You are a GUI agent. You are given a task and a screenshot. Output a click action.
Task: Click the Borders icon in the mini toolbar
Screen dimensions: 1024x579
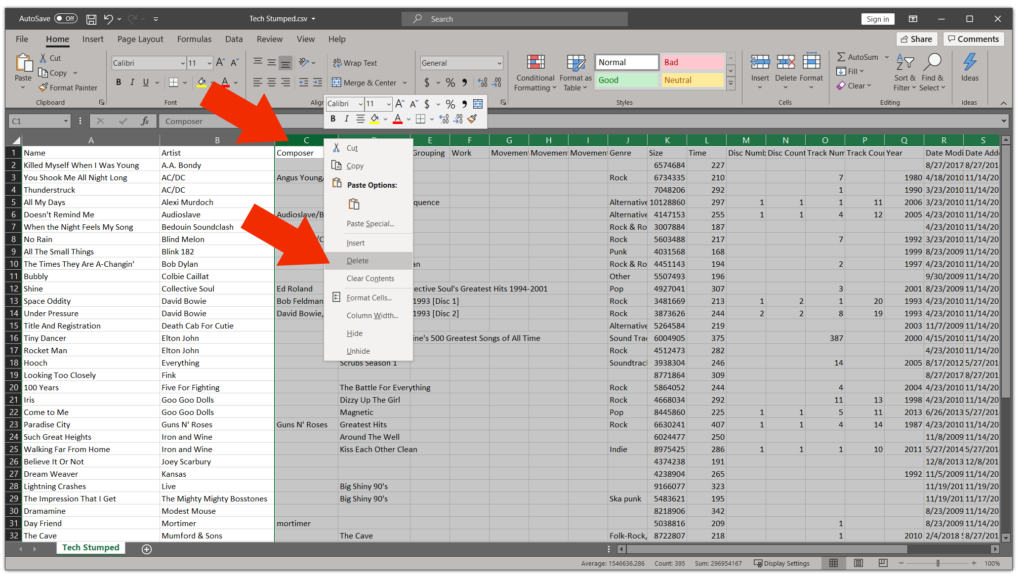[x=421, y=119]
